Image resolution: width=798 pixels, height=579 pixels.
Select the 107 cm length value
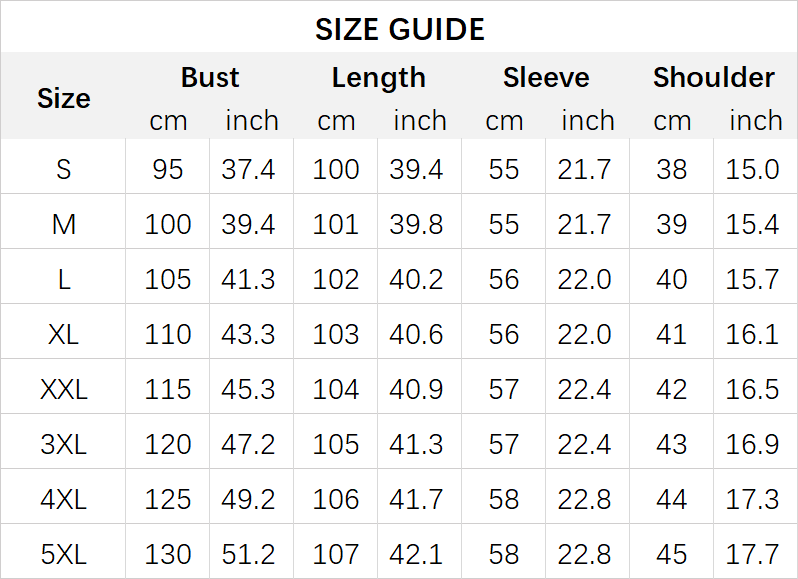pyautogui.click(x=336, y=554)
